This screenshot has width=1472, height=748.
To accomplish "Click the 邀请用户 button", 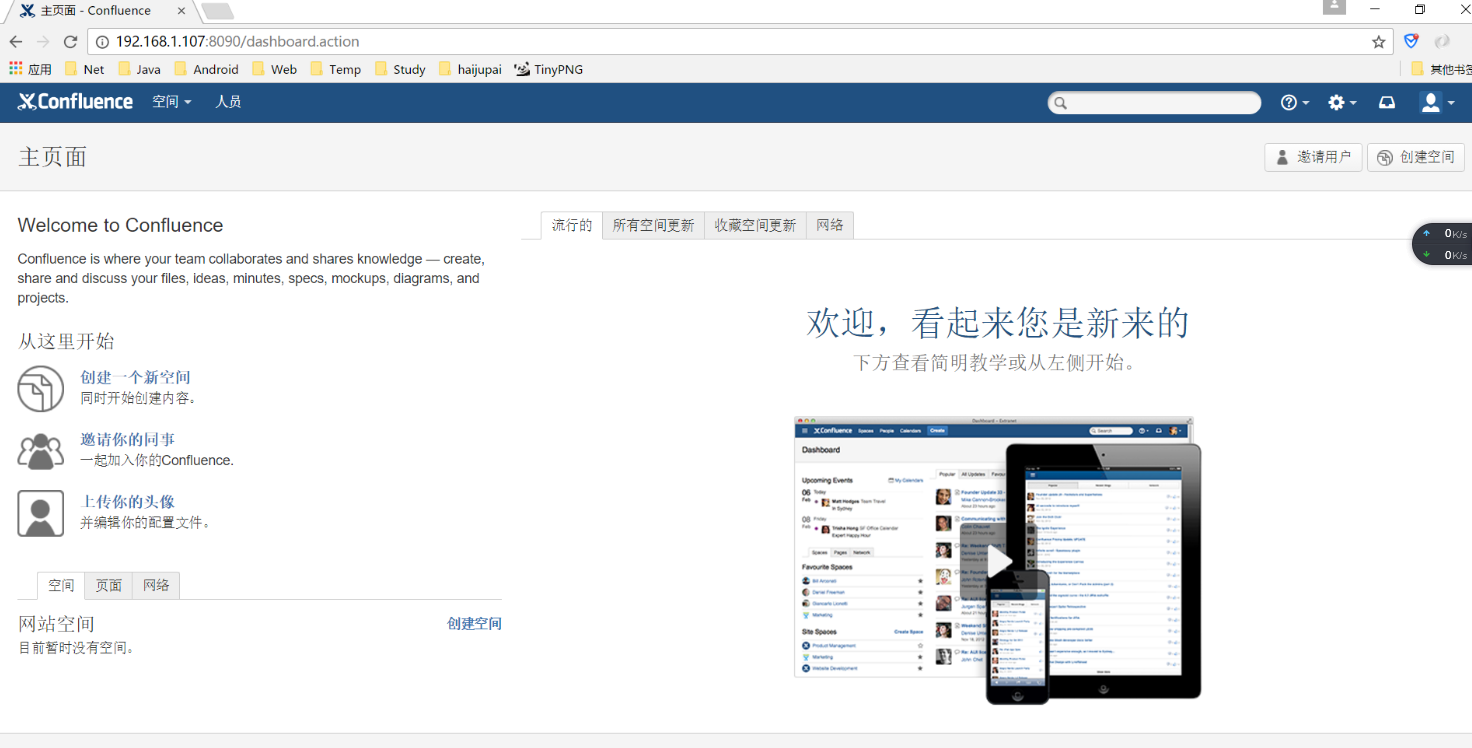I will pyautogui.click(x=1313, y=157).
